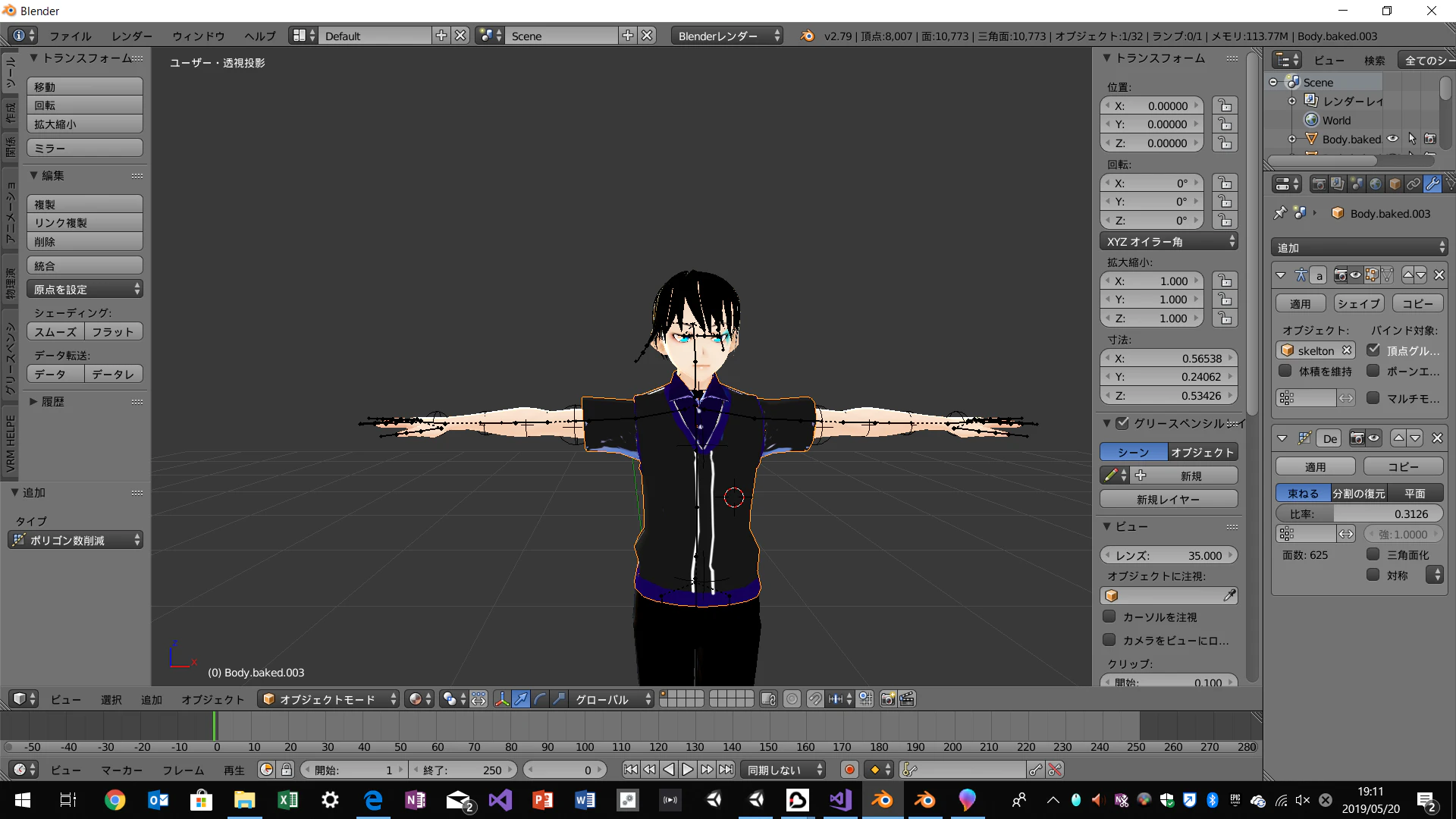Open the VRM HELPER sidebar tab
Screen dimensions: 1456x819
pos(11,444)
